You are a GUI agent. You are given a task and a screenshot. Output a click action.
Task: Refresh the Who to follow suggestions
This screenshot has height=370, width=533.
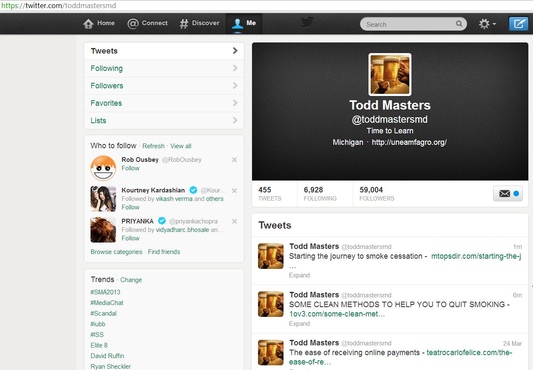153,146
